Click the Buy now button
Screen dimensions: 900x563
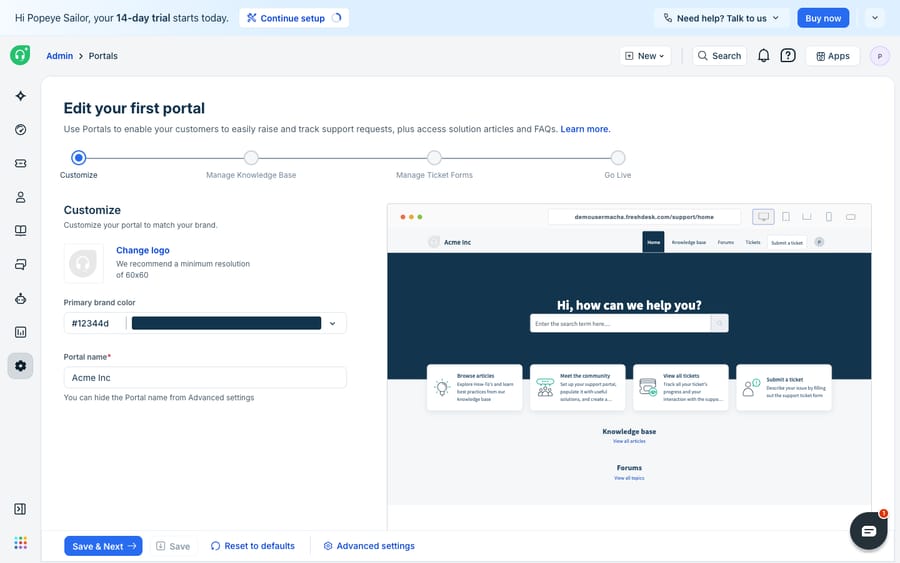point(823,18)
